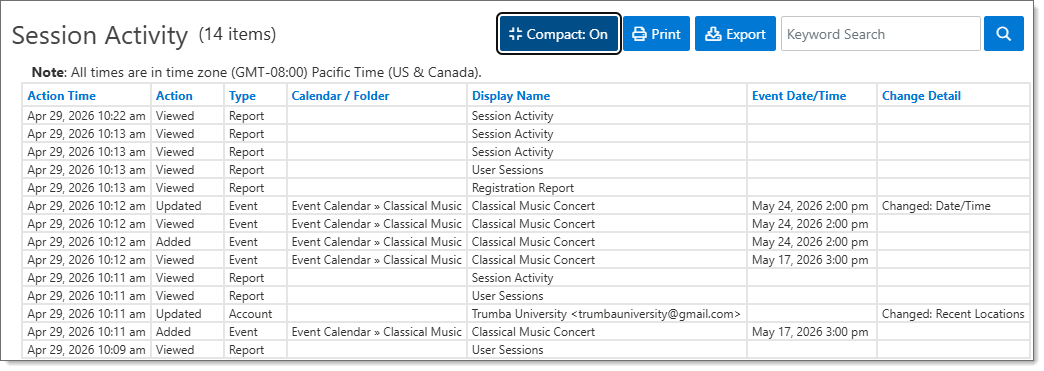This screenshot has height=371, width=1044.
Task: Sort by Change Detail column header
Action: click(921, 96)
